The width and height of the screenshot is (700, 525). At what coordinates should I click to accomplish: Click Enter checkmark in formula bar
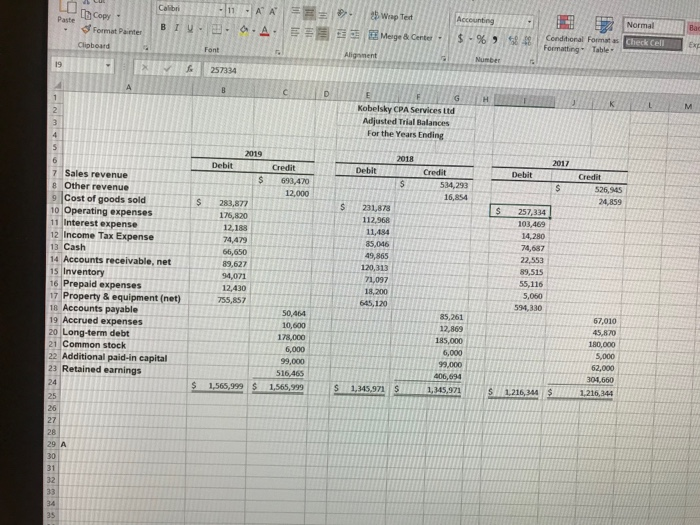click(167, 68)
